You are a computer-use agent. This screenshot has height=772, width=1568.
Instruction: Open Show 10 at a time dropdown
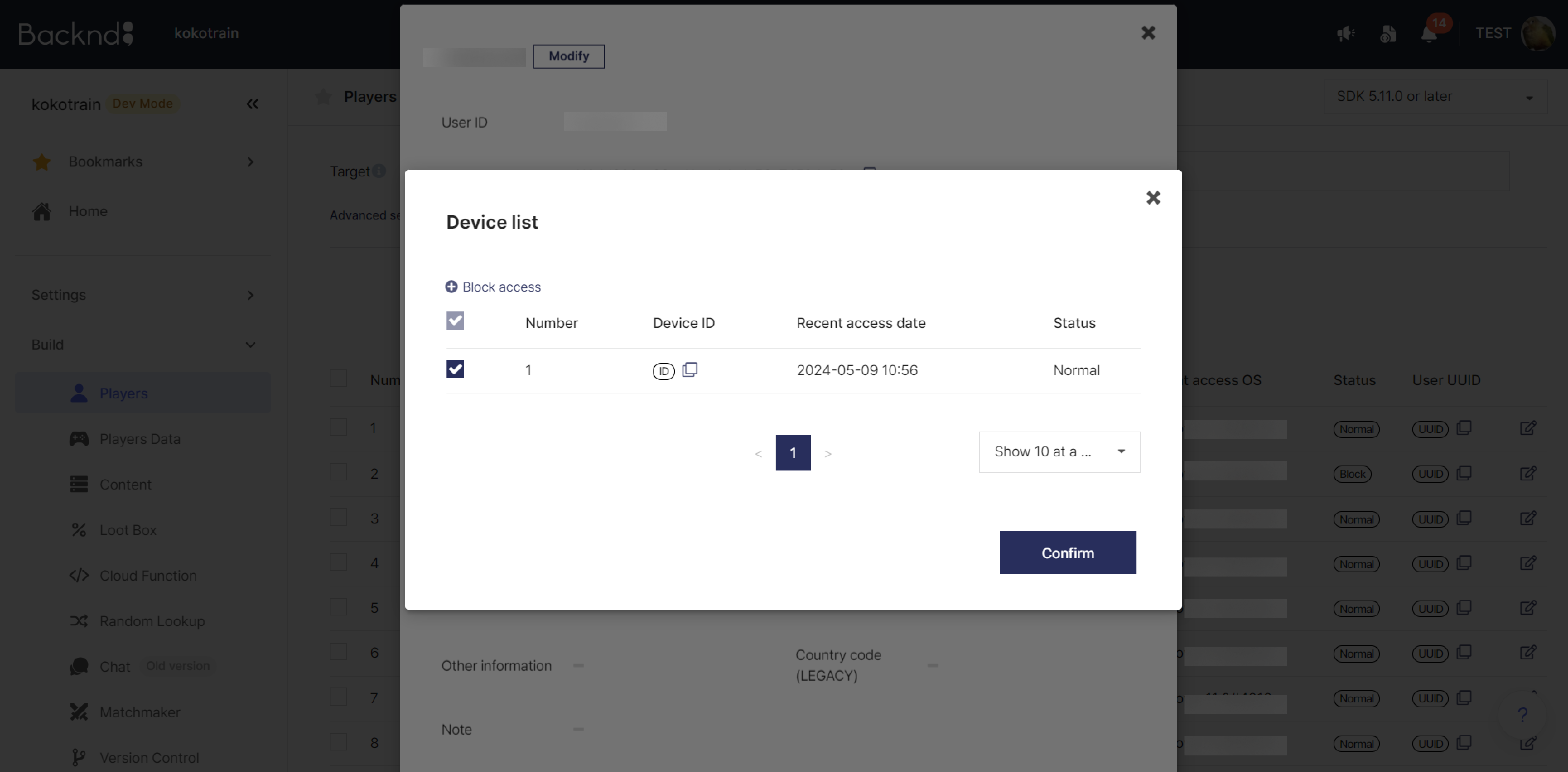1059,452
